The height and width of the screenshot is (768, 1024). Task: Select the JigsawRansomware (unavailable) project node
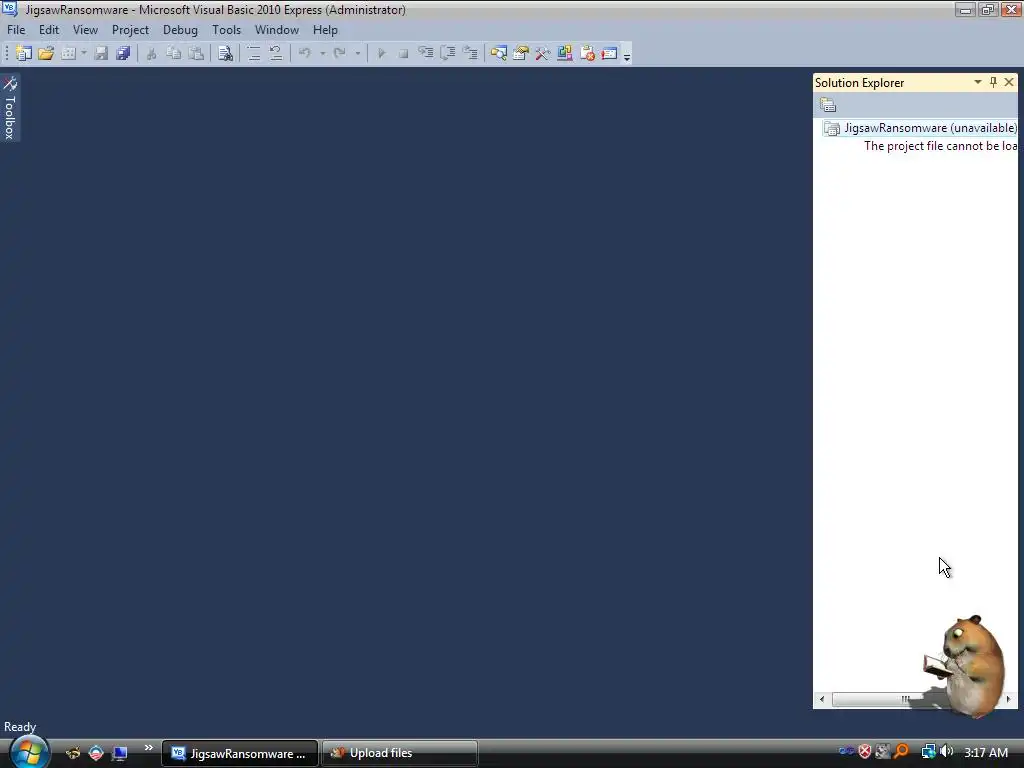[920, 128]
